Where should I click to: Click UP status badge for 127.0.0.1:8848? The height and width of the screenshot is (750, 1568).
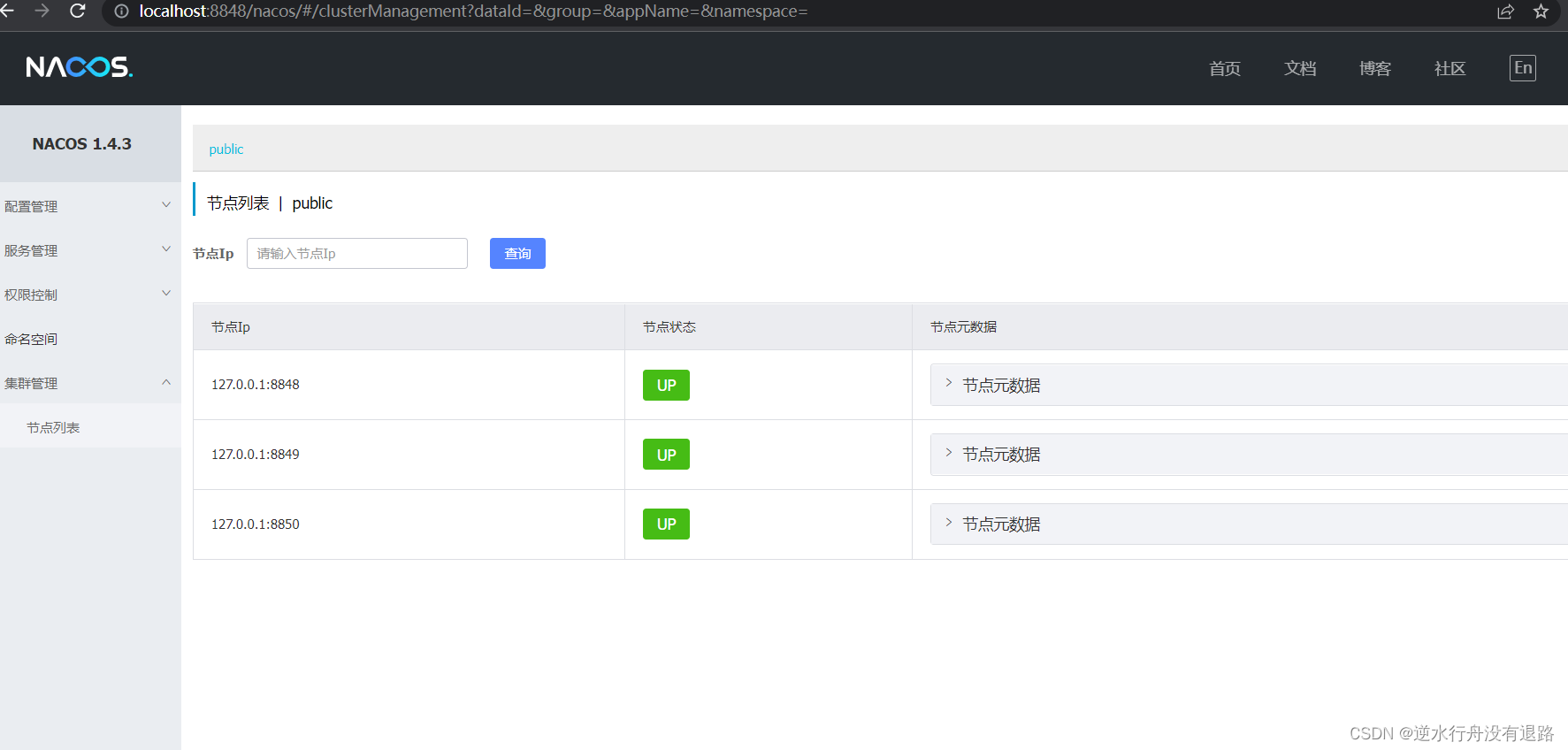pos(666,385)
